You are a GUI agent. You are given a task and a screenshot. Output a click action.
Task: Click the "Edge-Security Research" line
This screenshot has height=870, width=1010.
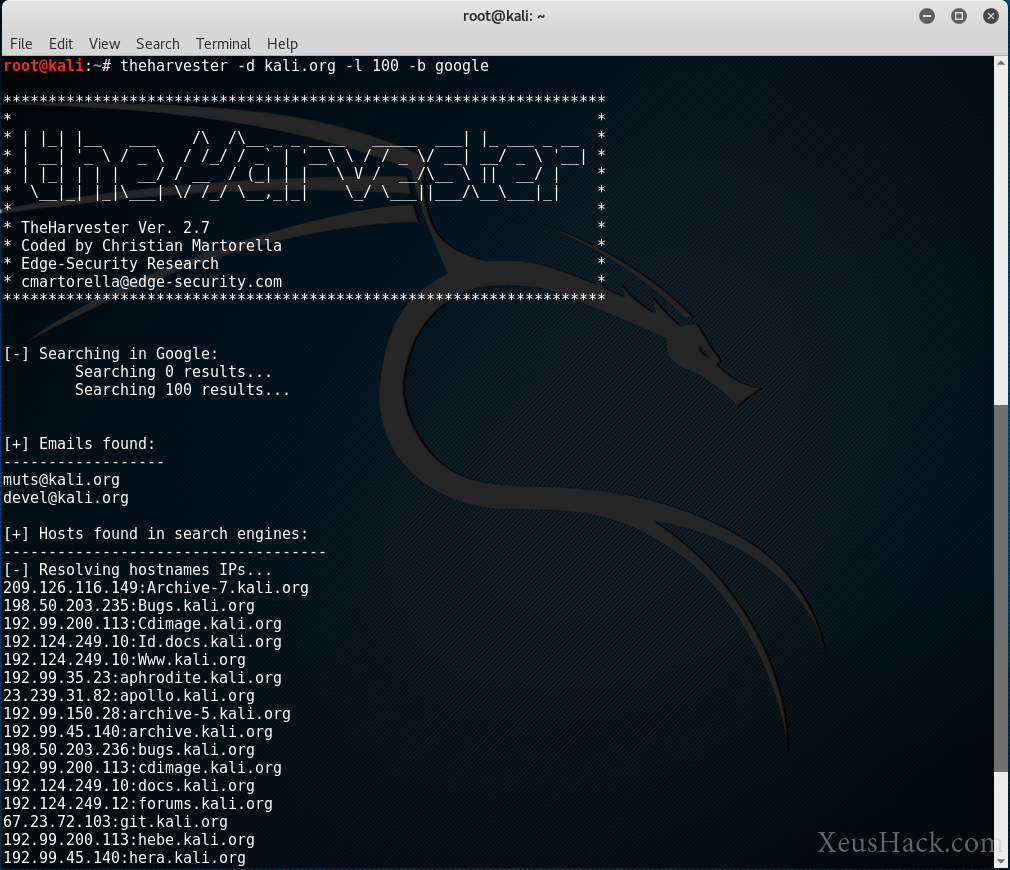[120, 263]
